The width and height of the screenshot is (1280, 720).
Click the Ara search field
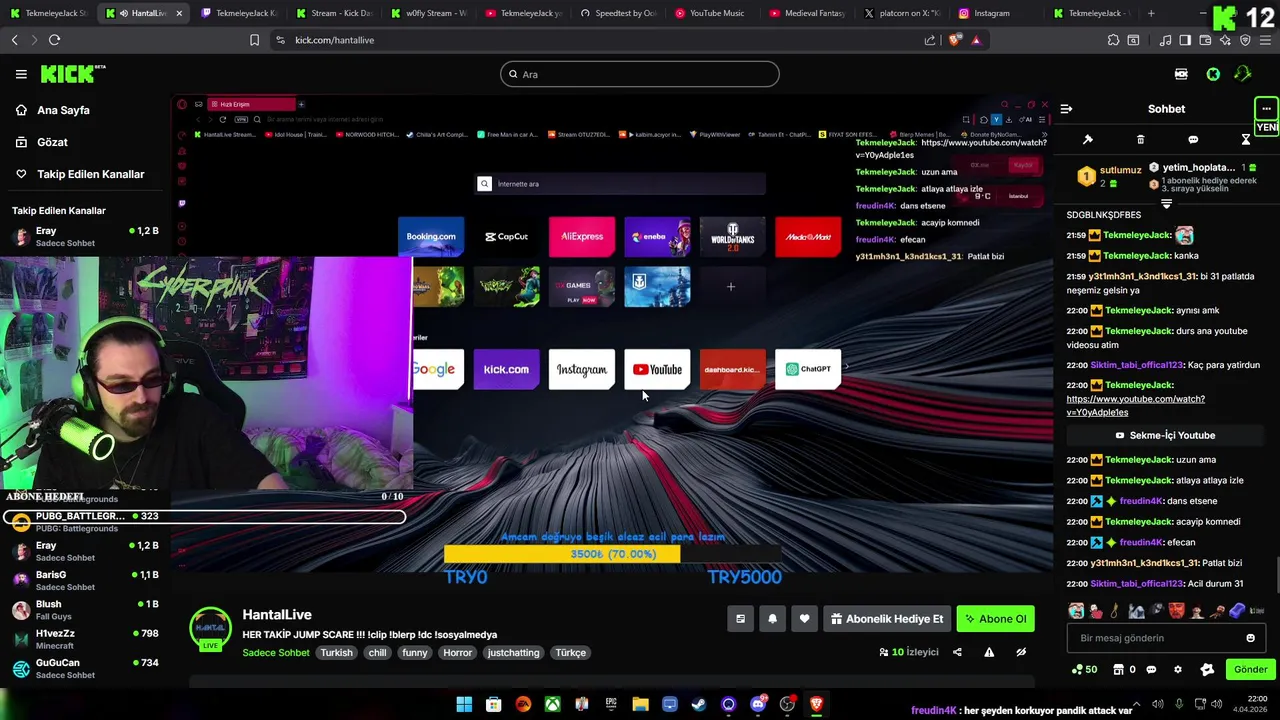640,74
